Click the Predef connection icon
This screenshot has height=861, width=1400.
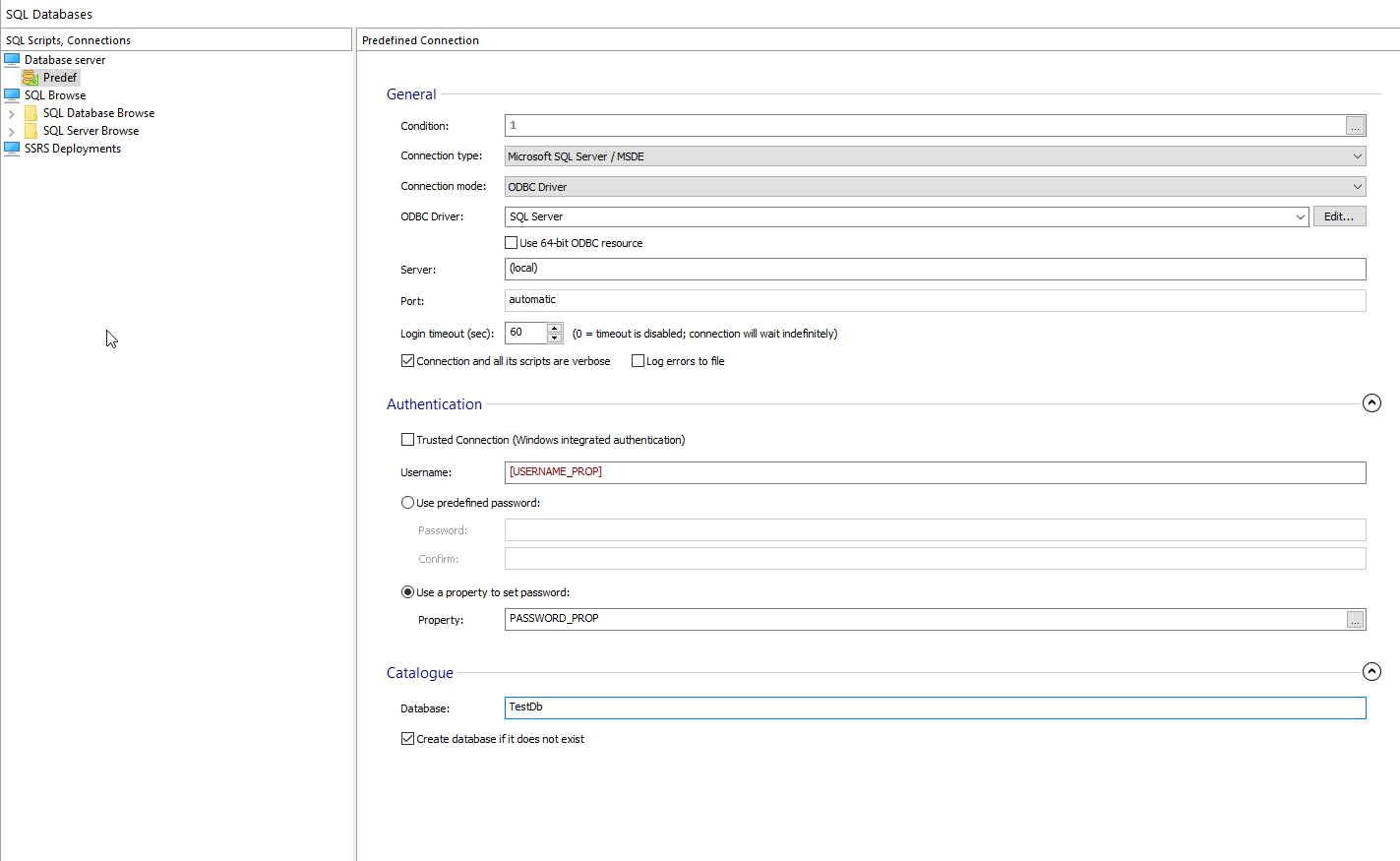(30, 78)
